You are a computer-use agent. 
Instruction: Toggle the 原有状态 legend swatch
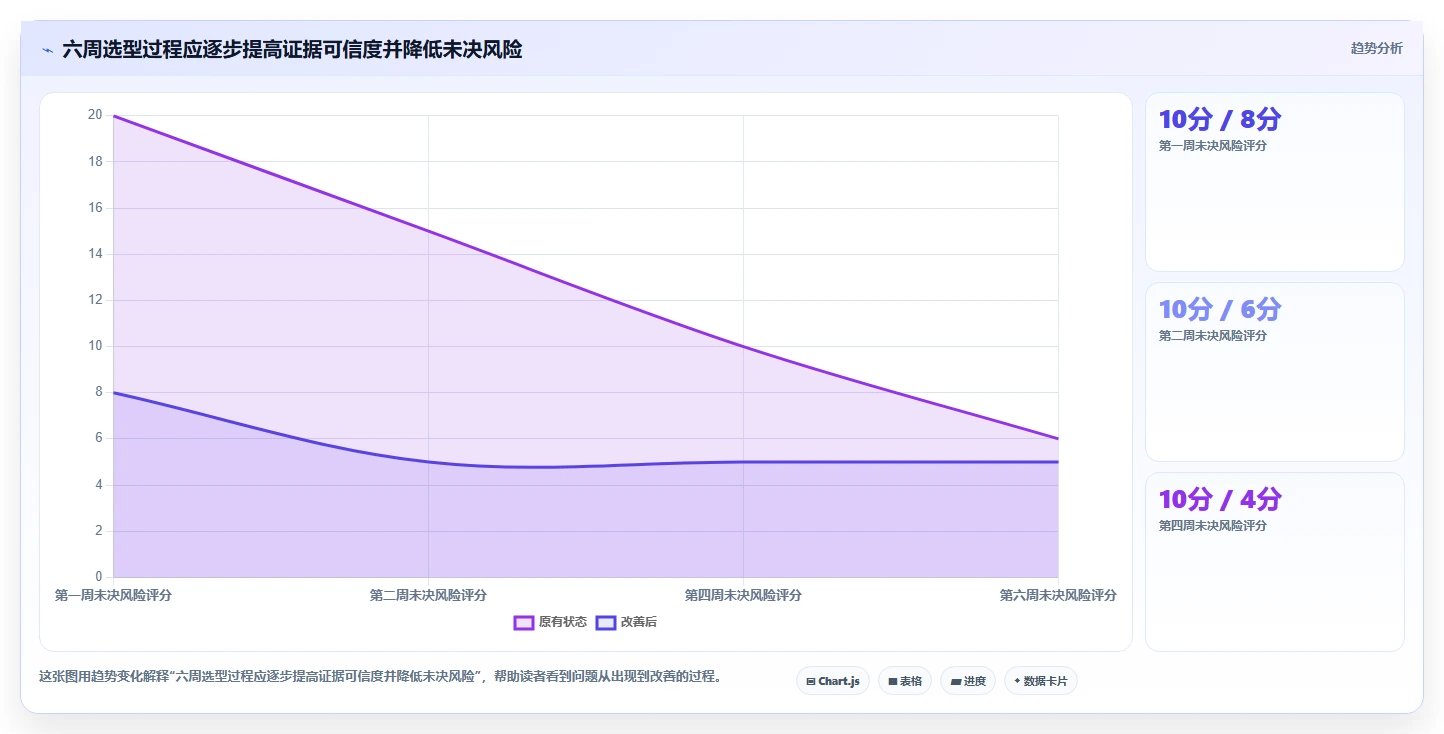tap(523, 622)
